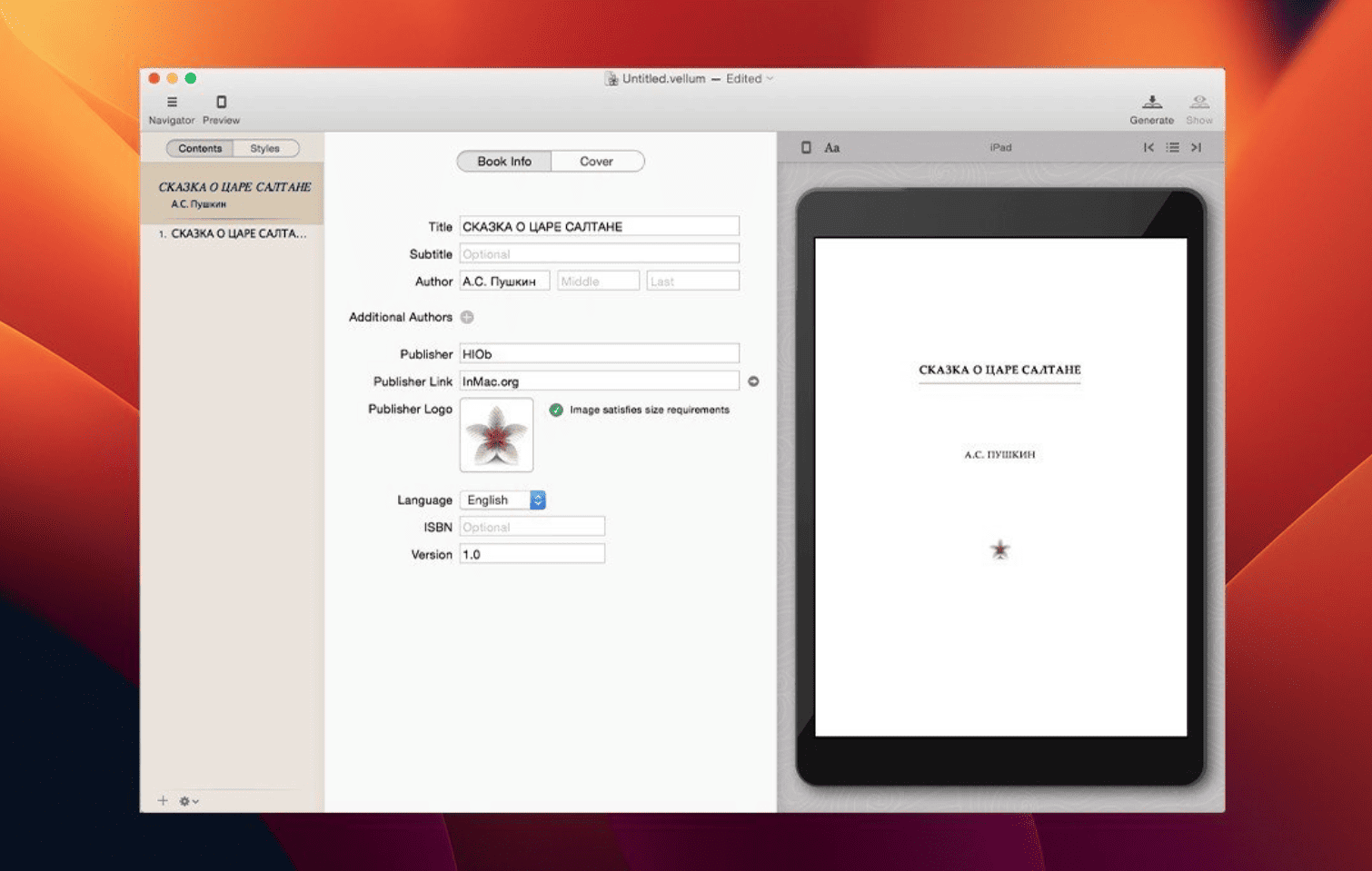The width and height of the screenshot is (1372, 871).
Task: Click the Publisher Logo flower thumbnail
Action: pos(496,435)
